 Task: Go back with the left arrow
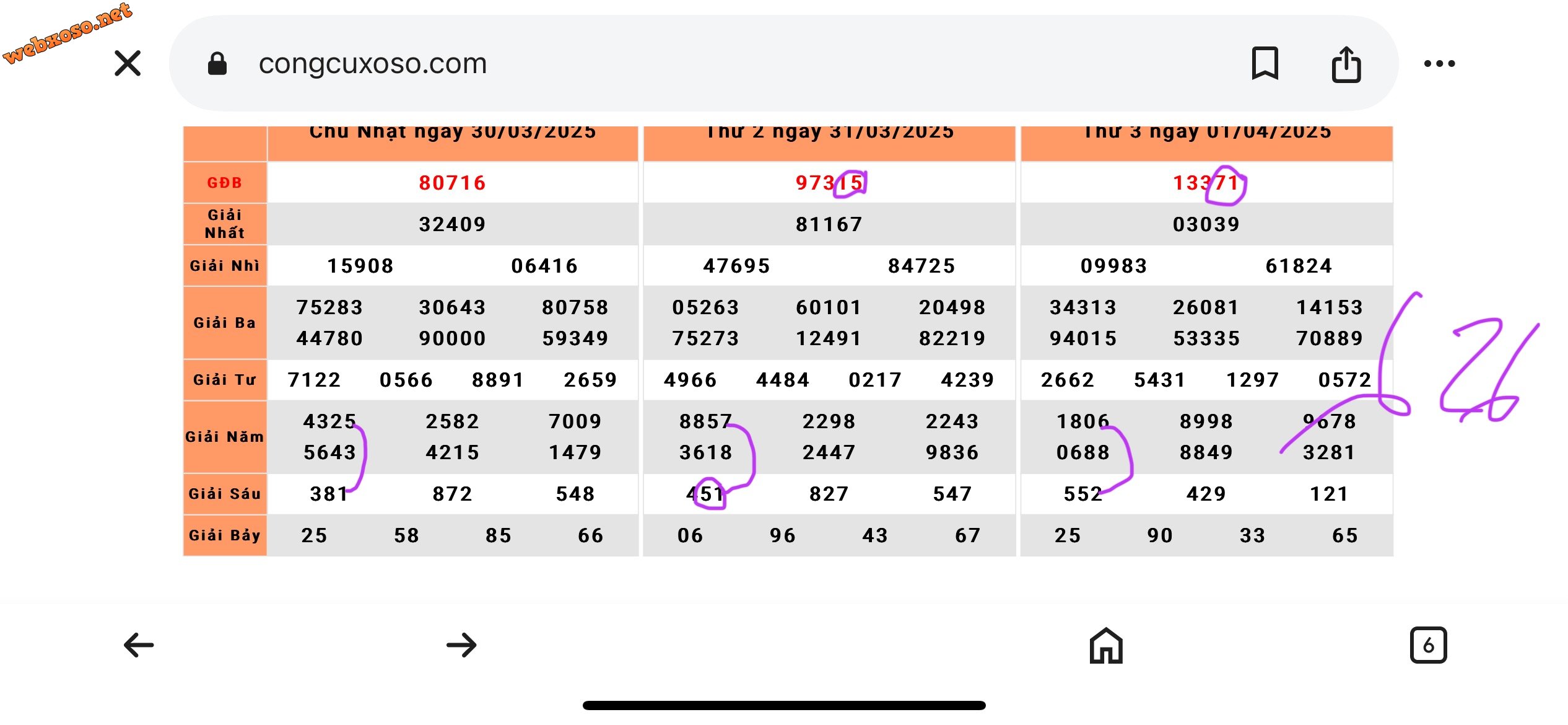[139, 645]
